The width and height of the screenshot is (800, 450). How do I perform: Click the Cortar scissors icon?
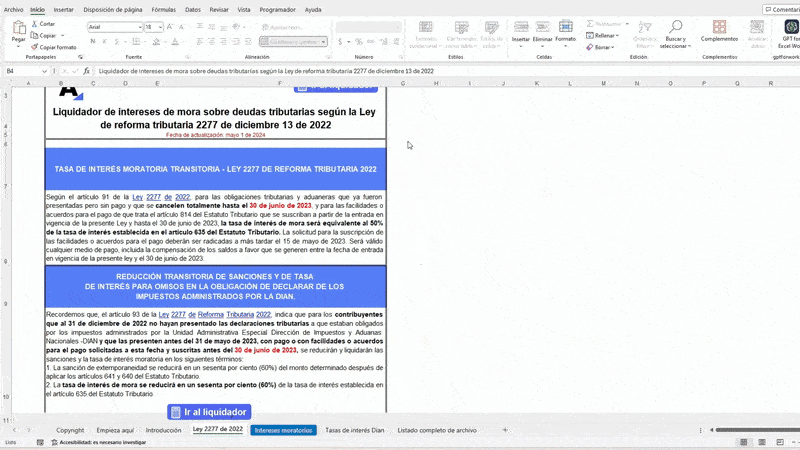point(35,23)
